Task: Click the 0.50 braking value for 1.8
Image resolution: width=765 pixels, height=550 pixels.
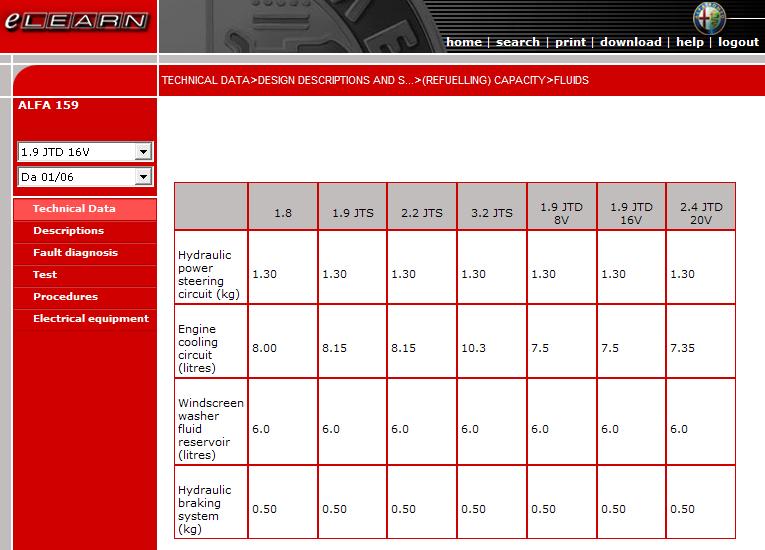Action: (x=264, y=509)
